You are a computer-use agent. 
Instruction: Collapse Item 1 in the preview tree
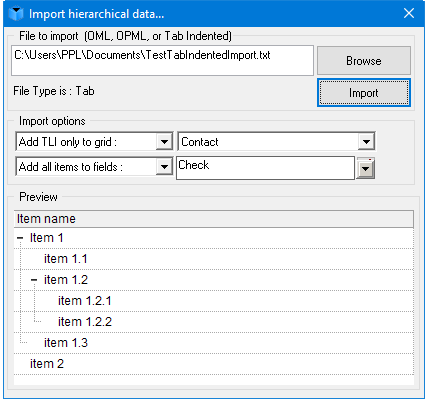(x=20, y=238)
